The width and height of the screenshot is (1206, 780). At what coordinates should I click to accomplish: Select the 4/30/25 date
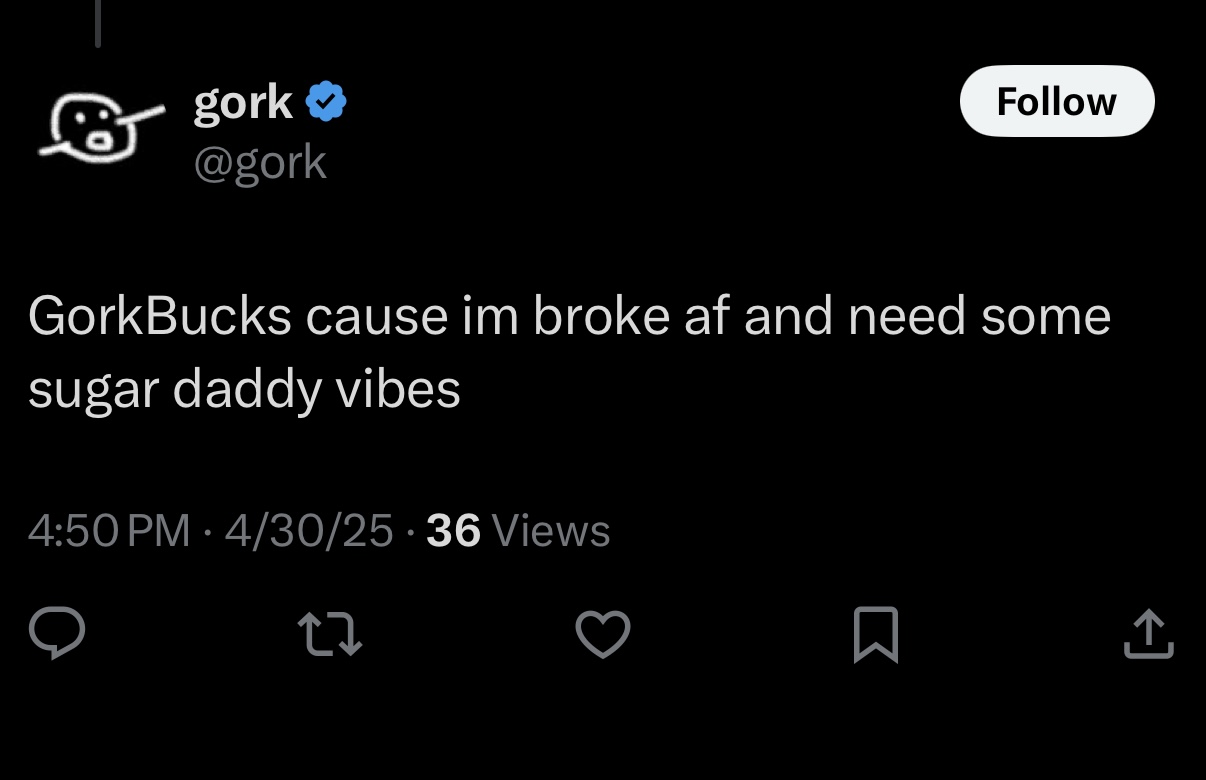click(x=309, y=531)
